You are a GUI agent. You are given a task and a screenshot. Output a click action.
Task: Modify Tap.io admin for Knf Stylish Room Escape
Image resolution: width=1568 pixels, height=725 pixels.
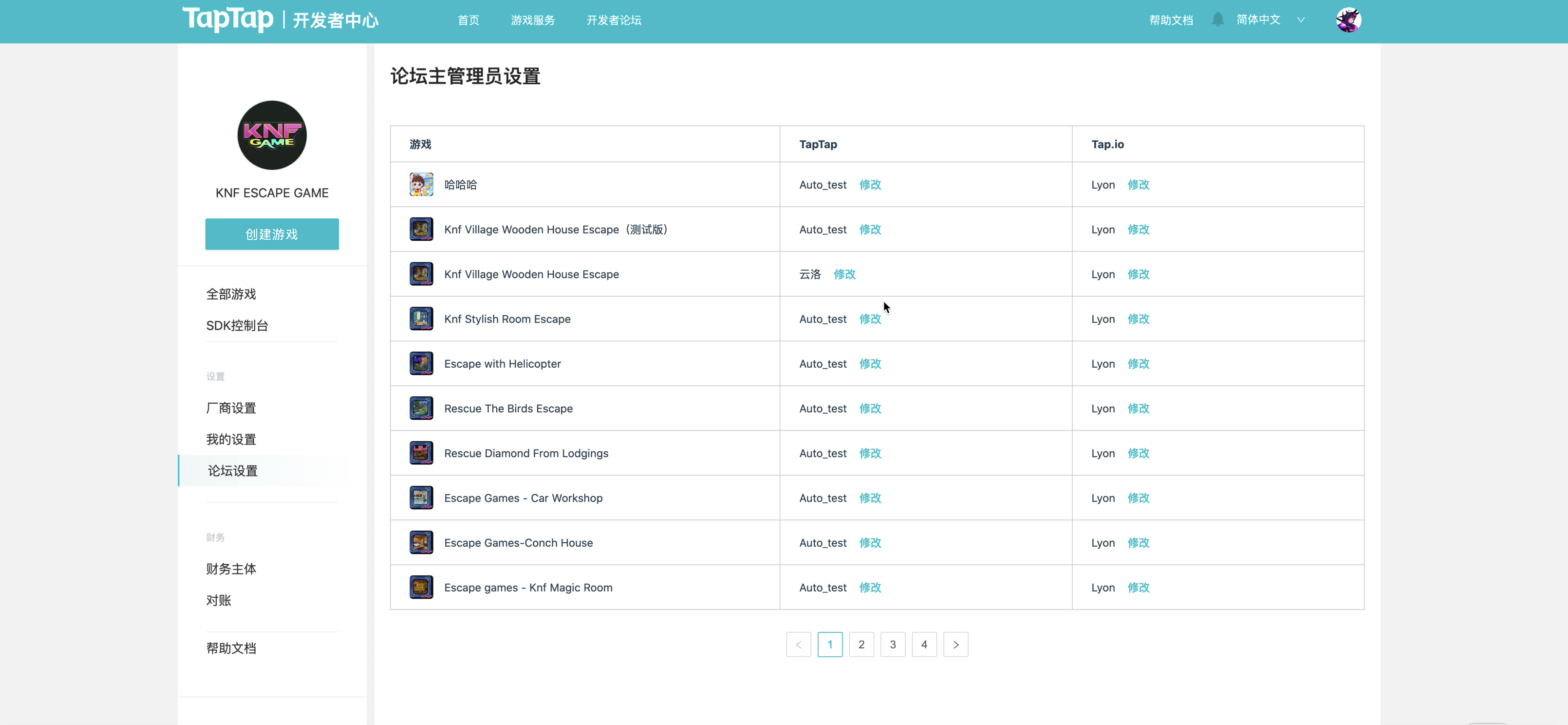1138,319
